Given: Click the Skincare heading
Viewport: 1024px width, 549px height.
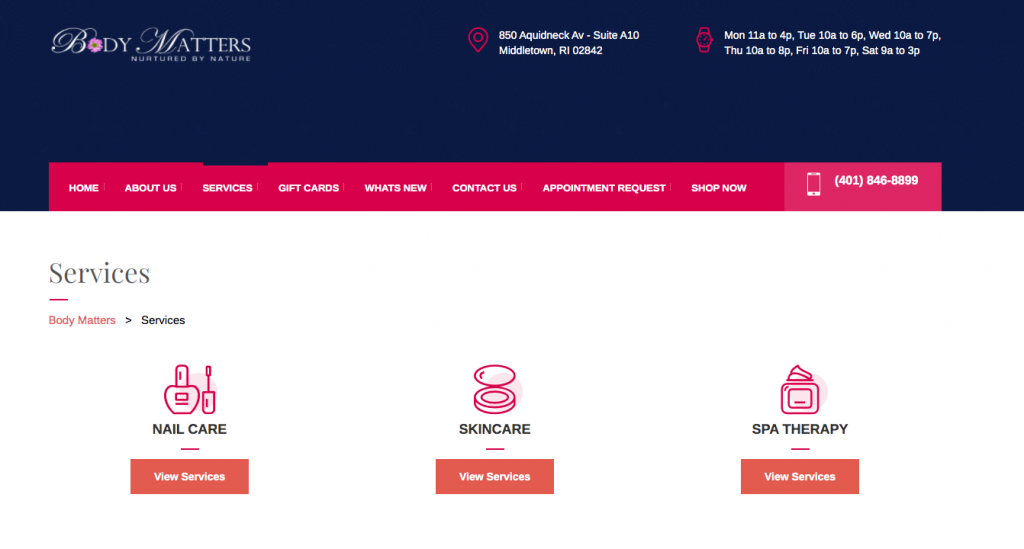Looking at the screenshot, I should coord(494,430).
